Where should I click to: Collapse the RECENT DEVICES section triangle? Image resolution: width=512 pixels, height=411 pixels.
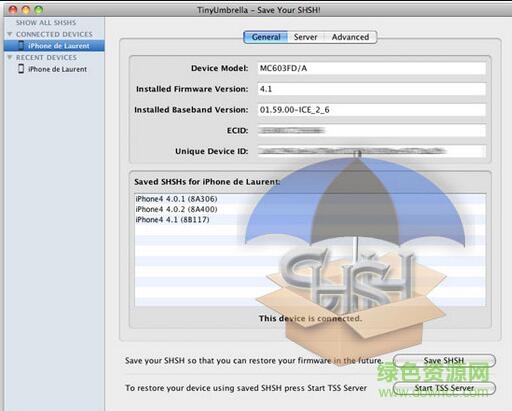[10, 57]
